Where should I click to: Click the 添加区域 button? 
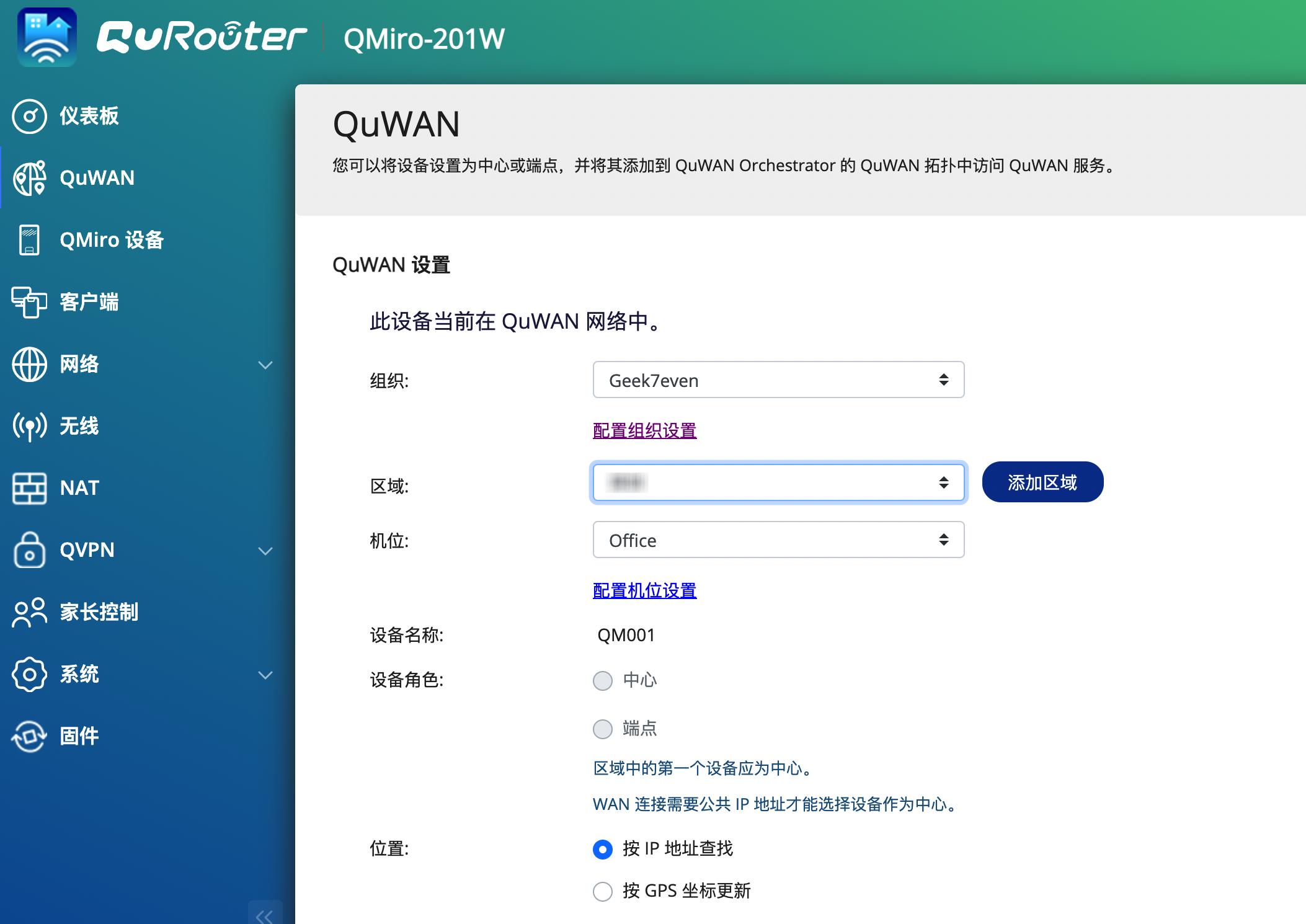1042,482
